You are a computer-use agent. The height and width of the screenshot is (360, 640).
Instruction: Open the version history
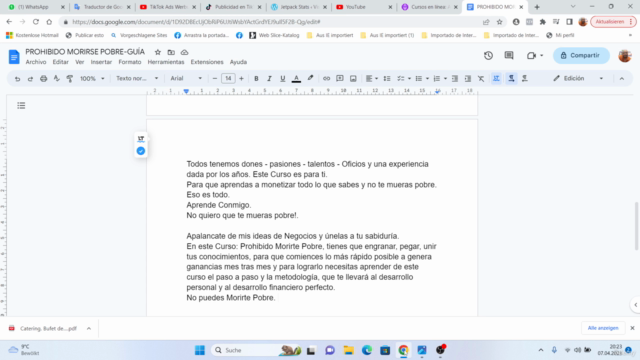pos(489,56)
